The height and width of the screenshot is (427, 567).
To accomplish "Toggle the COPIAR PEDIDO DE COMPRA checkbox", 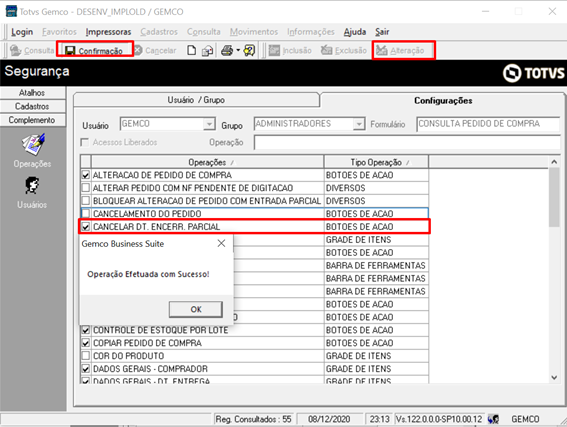I will point(86,343).
